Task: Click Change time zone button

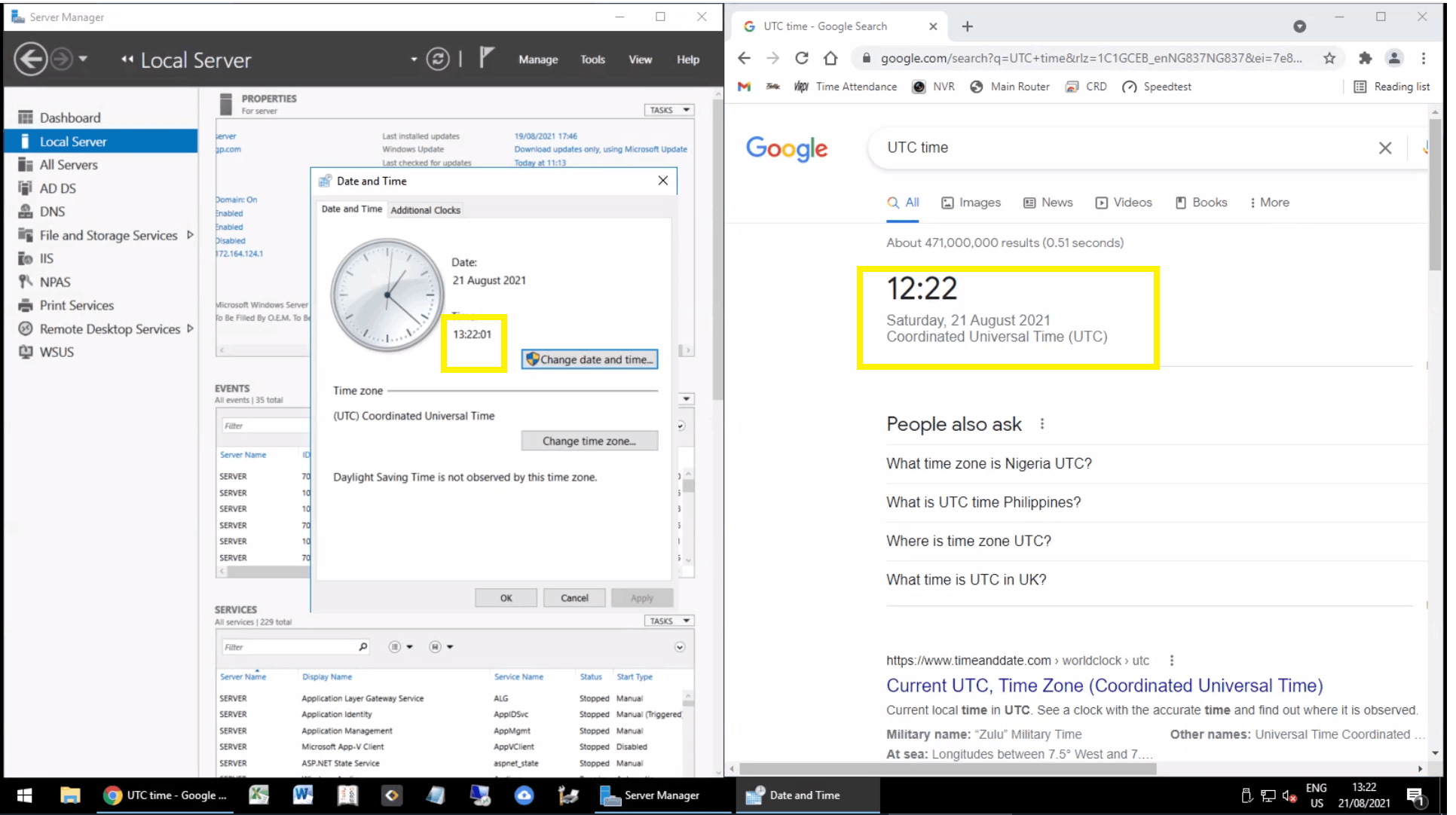Action: click(x=589, y=441)
